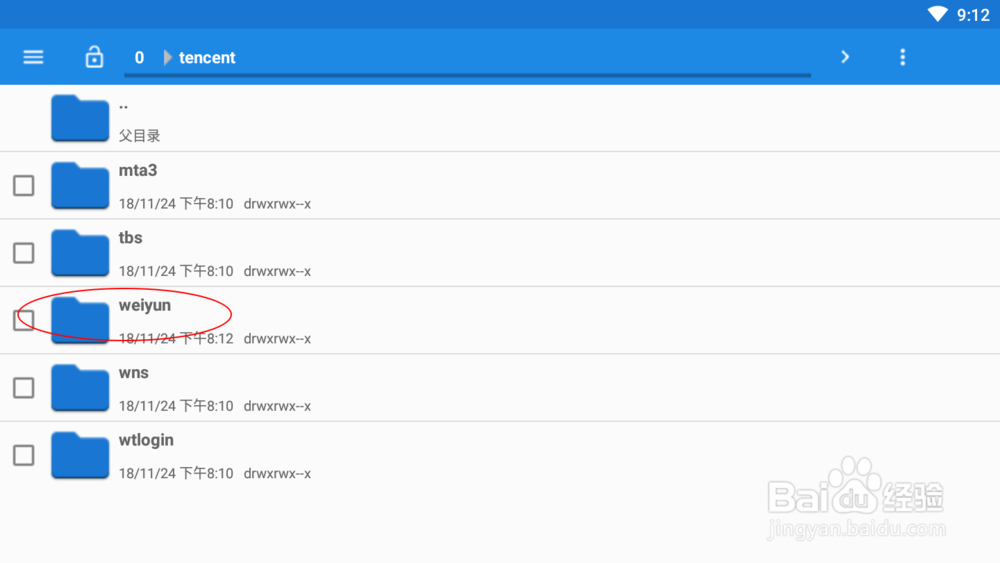Select root path segment "0"

click(x=139, y=58)
